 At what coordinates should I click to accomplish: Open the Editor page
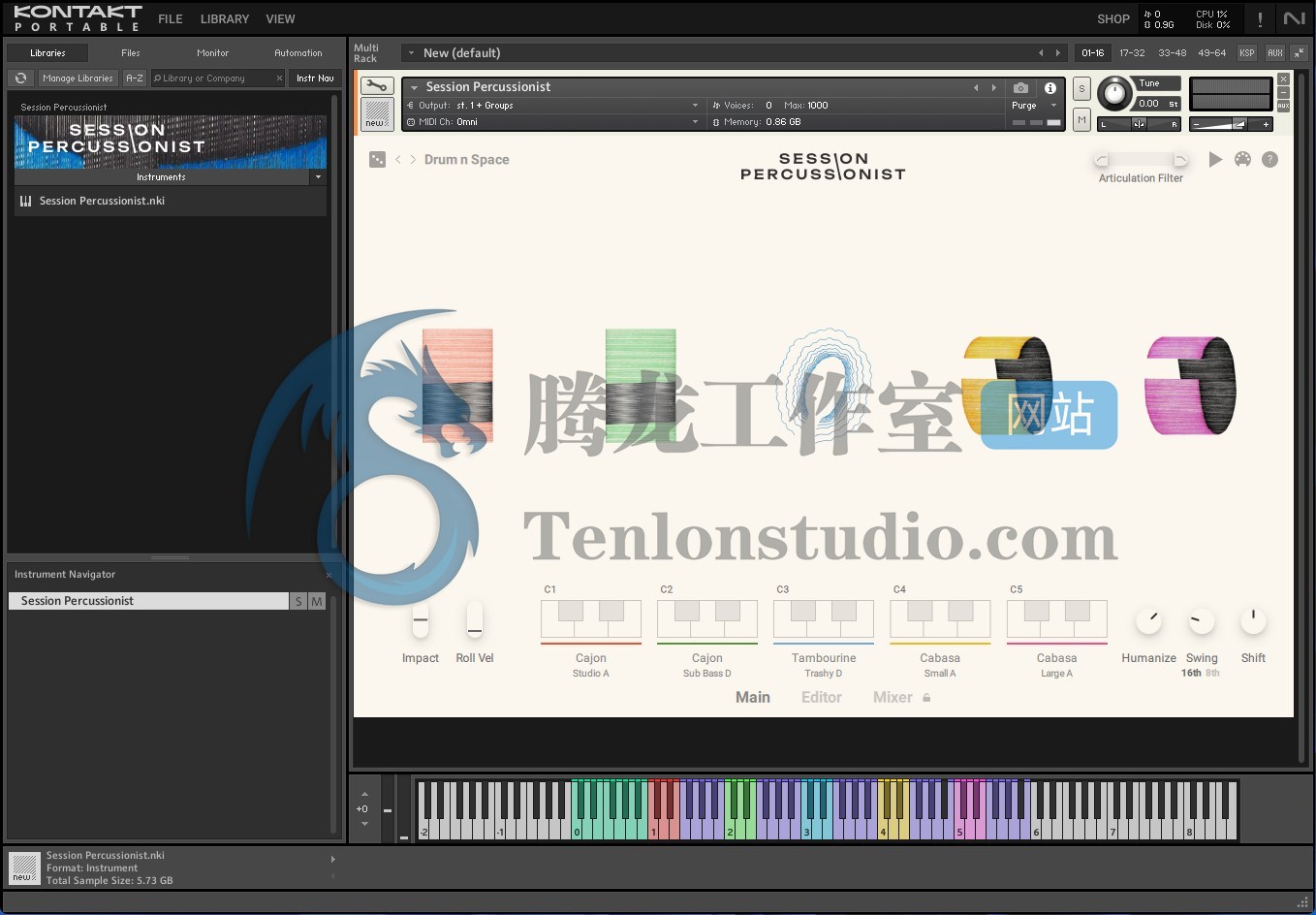click(x=822, y=697)
